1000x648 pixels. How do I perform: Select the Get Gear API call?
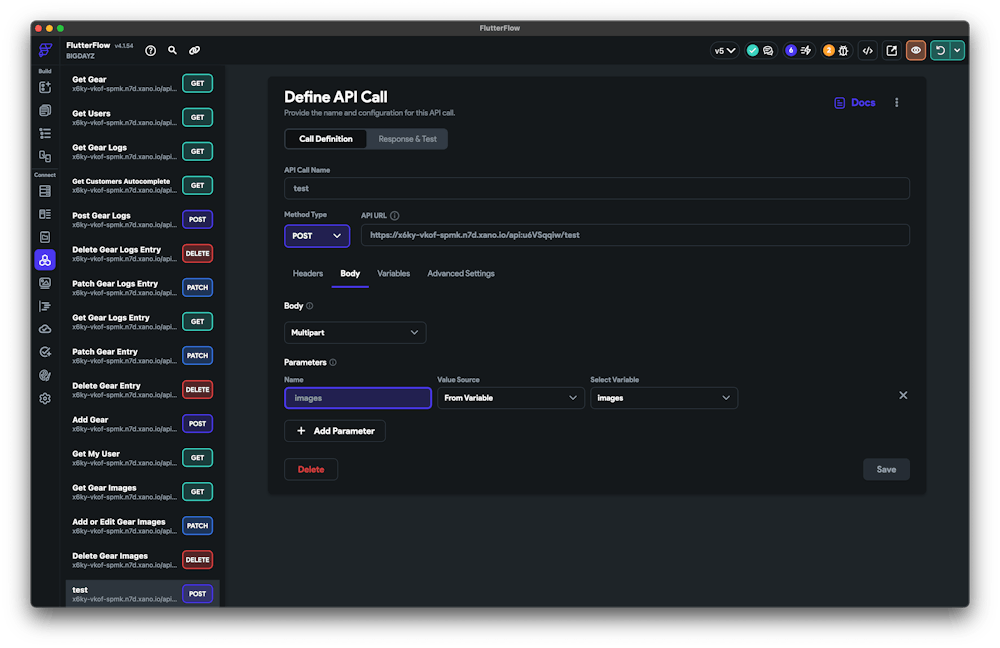[x=142, y=84]
